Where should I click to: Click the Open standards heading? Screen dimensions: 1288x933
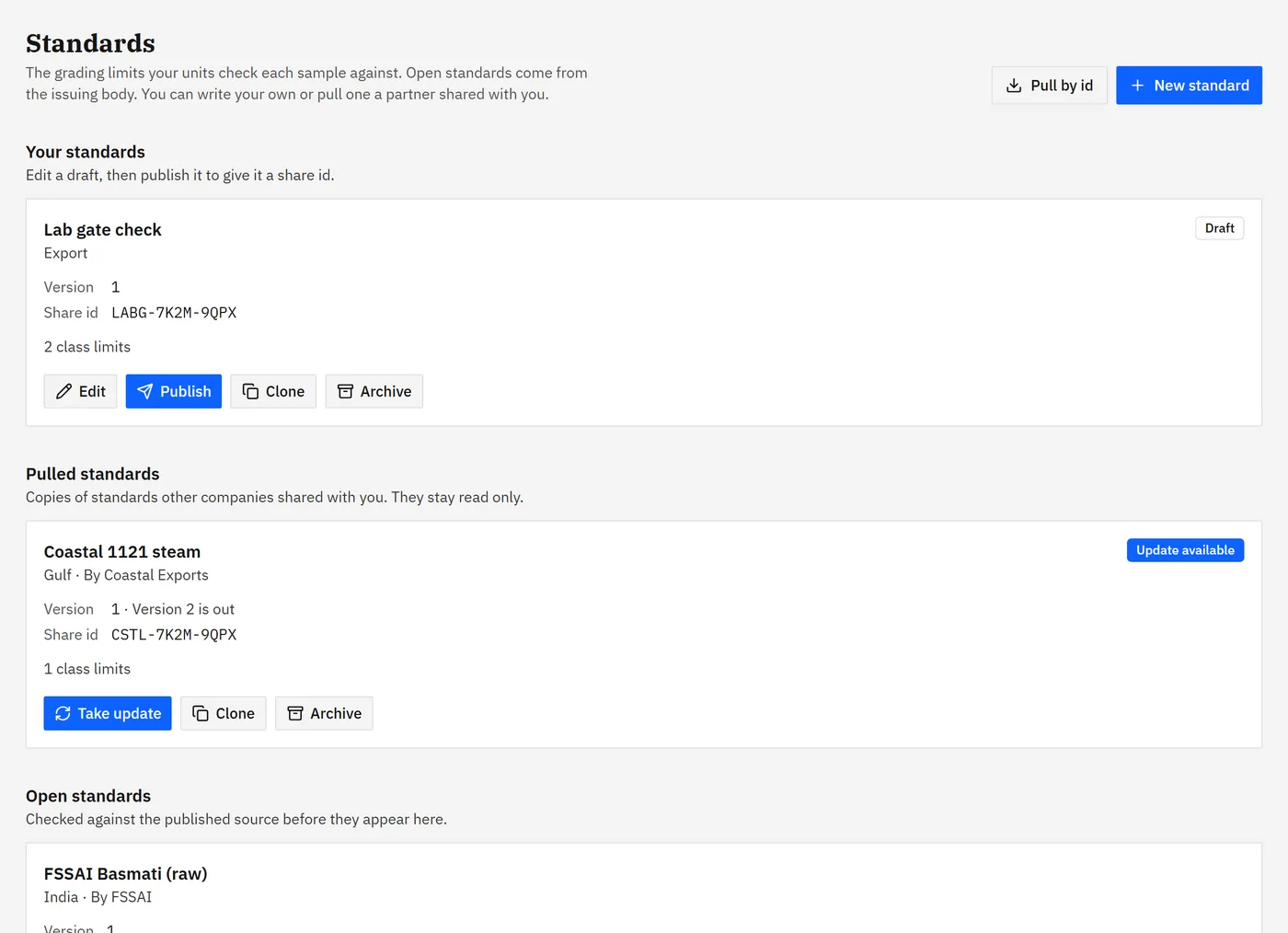(88, 796)
